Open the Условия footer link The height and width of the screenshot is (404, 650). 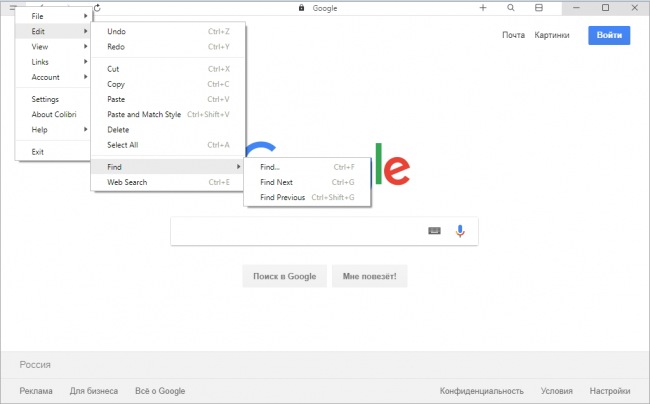coord(557,391)
